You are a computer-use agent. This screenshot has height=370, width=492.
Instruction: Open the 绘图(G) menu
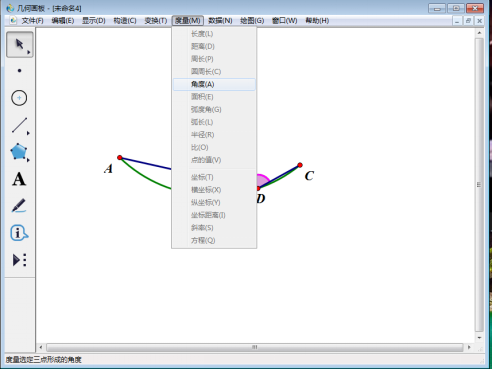252,21
